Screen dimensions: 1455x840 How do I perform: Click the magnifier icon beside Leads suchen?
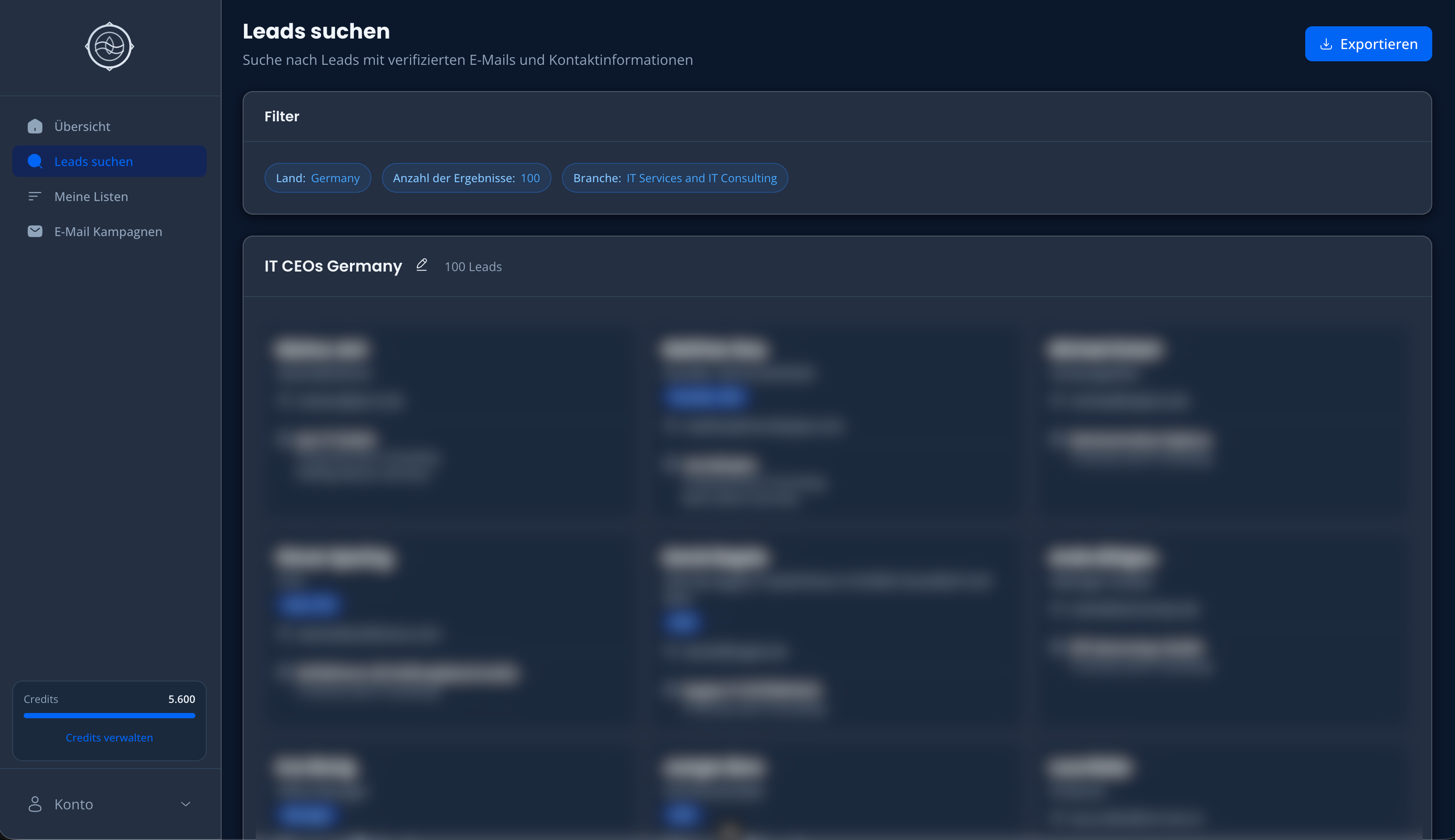pos(35,162)
